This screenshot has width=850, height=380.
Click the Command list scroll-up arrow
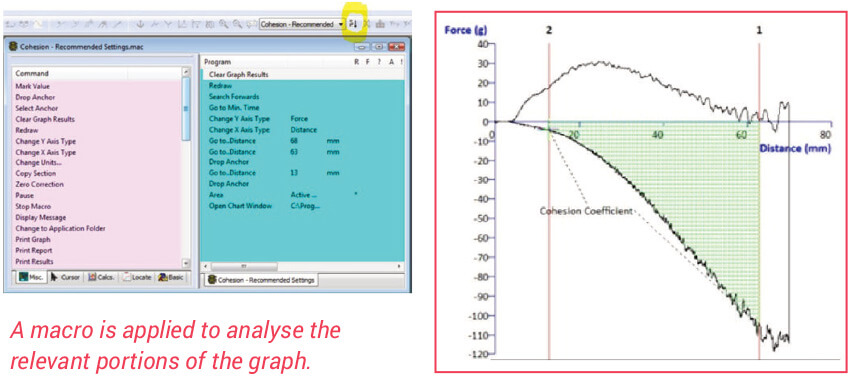pyautogui.click(x=186, y=72)
